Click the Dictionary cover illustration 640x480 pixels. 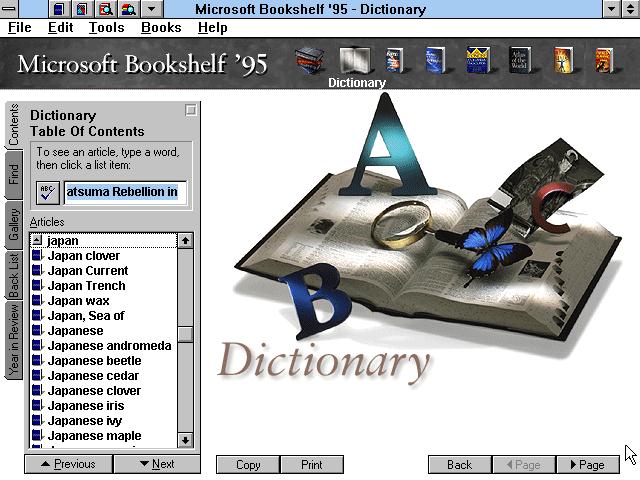[420, 241]
